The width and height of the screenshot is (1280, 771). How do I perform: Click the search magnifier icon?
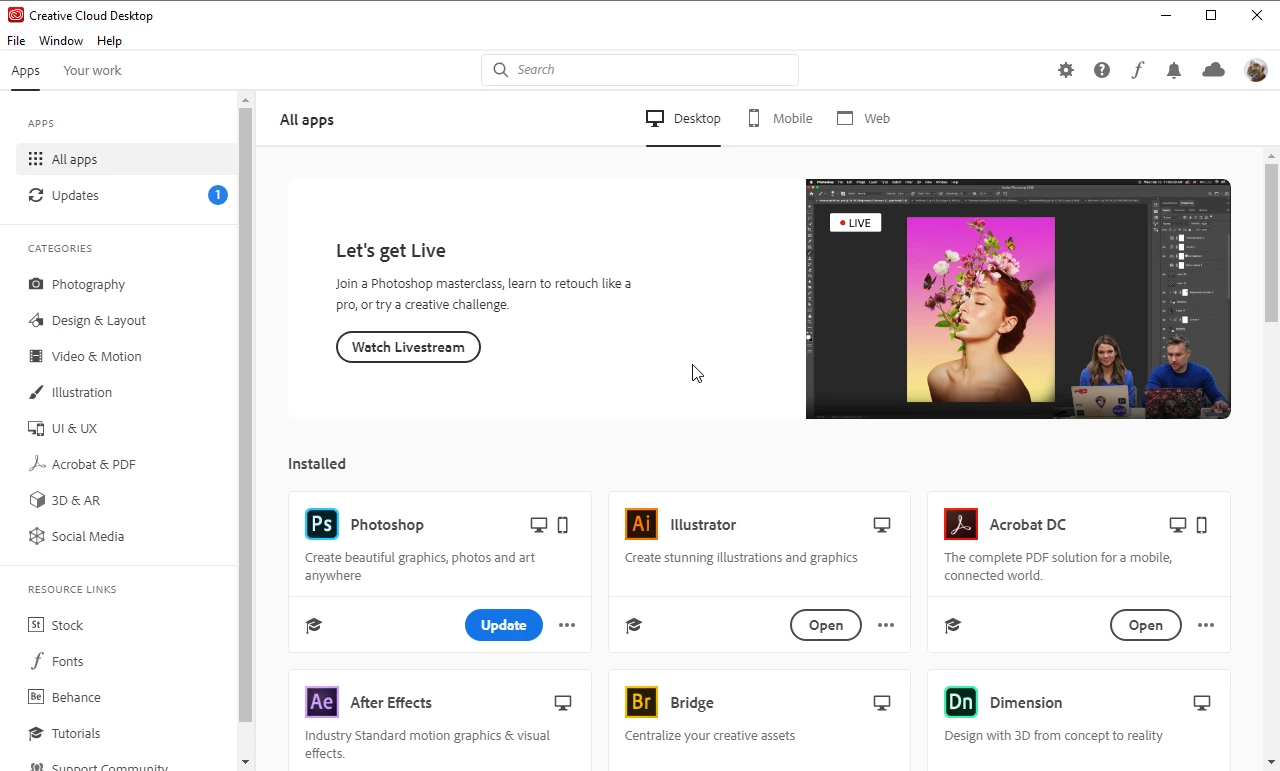coord(501,70)
